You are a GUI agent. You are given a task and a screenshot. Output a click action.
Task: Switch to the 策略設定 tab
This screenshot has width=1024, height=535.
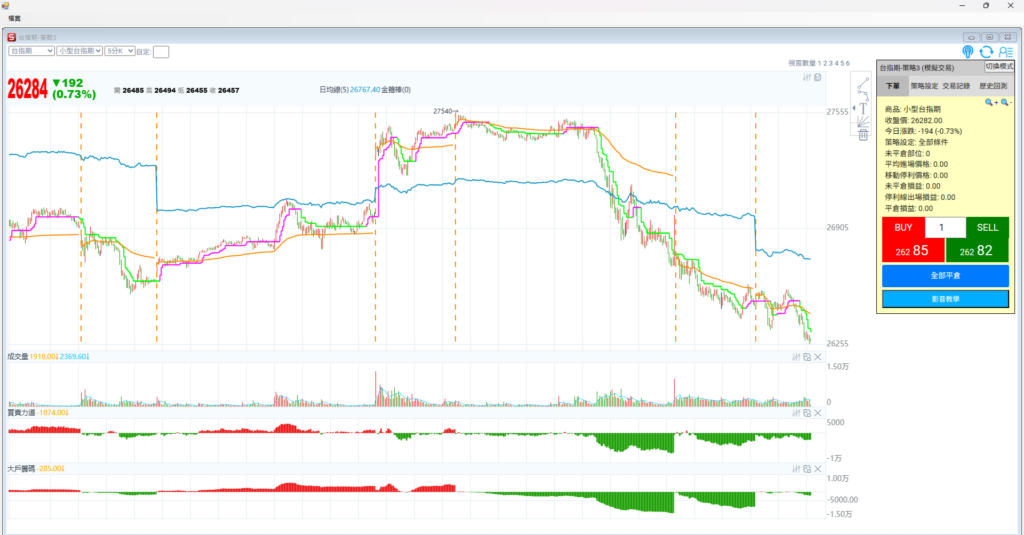click(x=926, y=87)
